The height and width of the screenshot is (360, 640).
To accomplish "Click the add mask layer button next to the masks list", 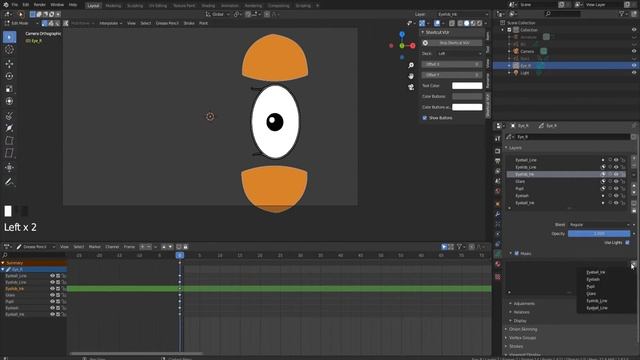I will (633, 265).
